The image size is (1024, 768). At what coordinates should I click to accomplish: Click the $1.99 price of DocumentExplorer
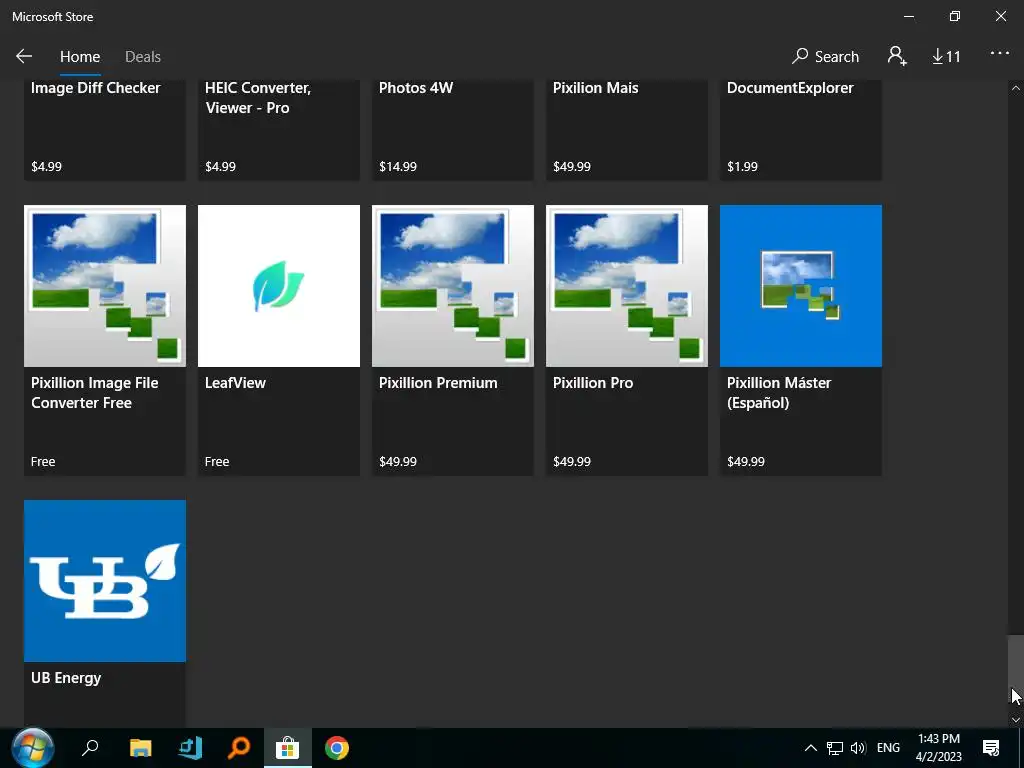(743, 167)
